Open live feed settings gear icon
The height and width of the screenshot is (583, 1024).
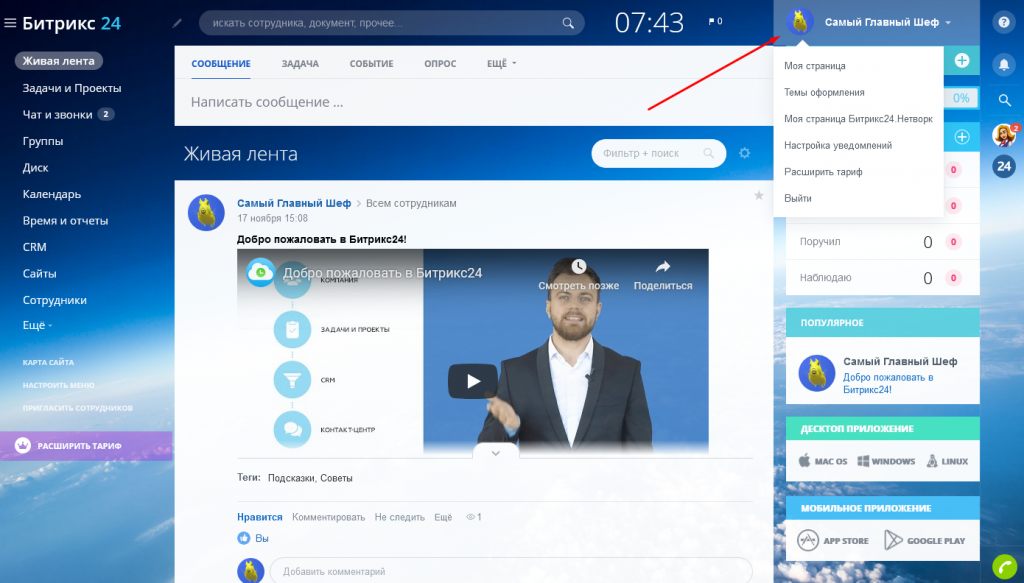click(x=744, y=153)
